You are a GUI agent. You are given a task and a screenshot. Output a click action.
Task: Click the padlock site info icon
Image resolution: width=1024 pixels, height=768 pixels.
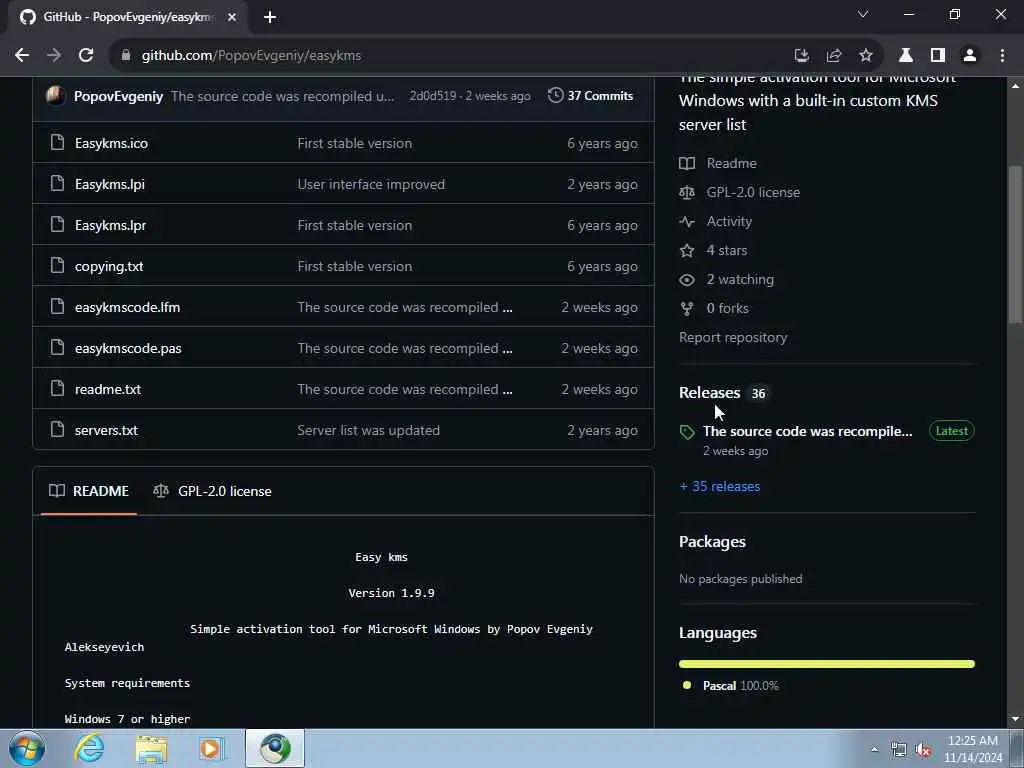[126, 56]
